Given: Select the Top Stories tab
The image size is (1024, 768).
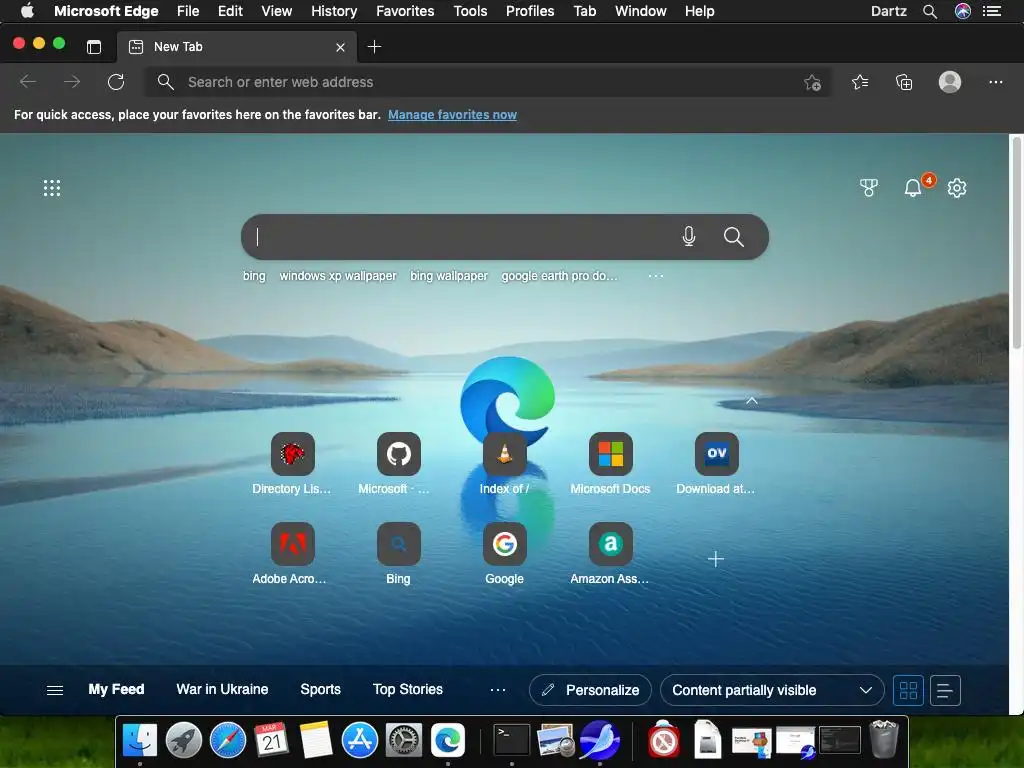Looking at the screenshot, I should pos(408,690).
